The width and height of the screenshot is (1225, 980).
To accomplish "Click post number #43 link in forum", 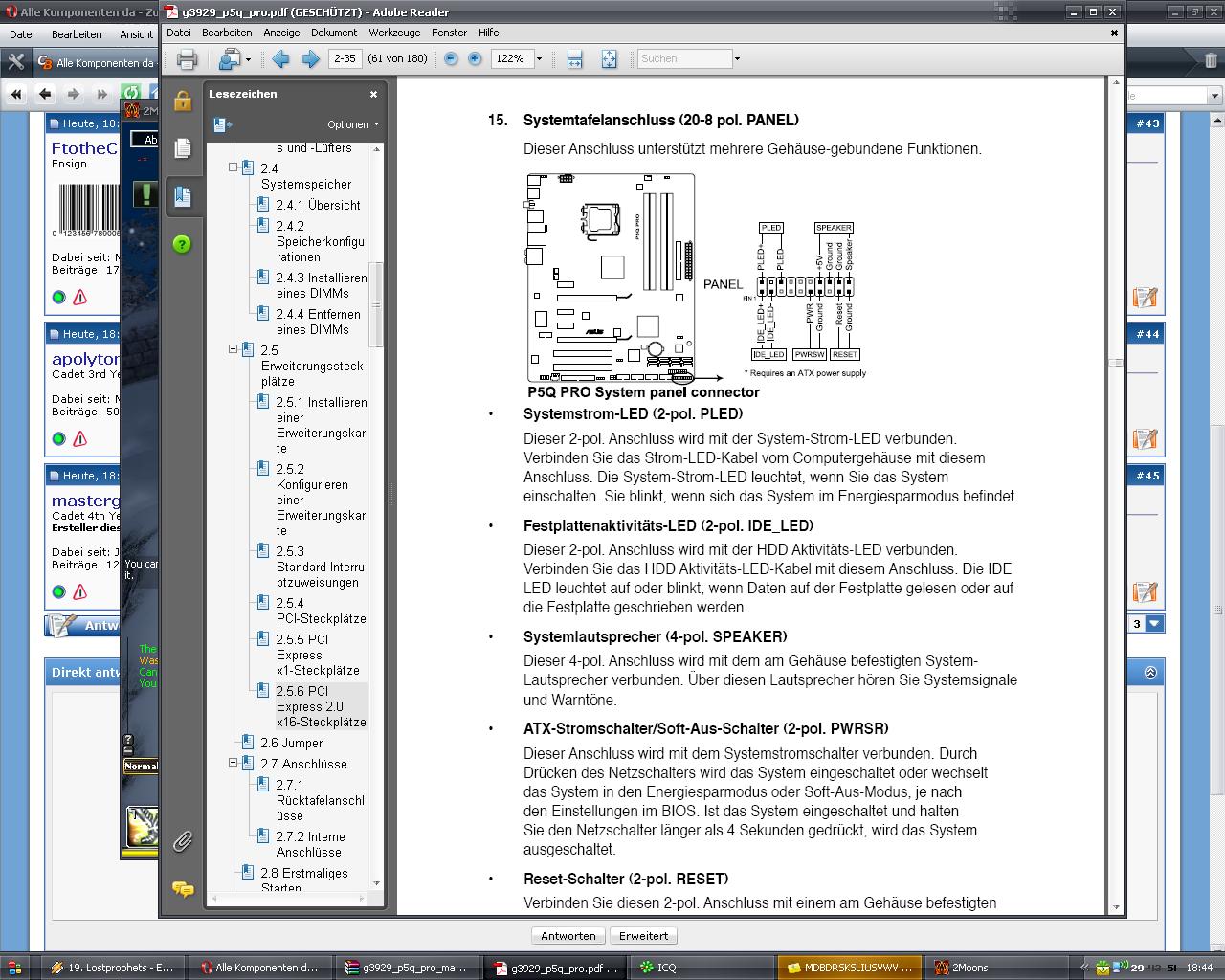I will [1147, 123].
